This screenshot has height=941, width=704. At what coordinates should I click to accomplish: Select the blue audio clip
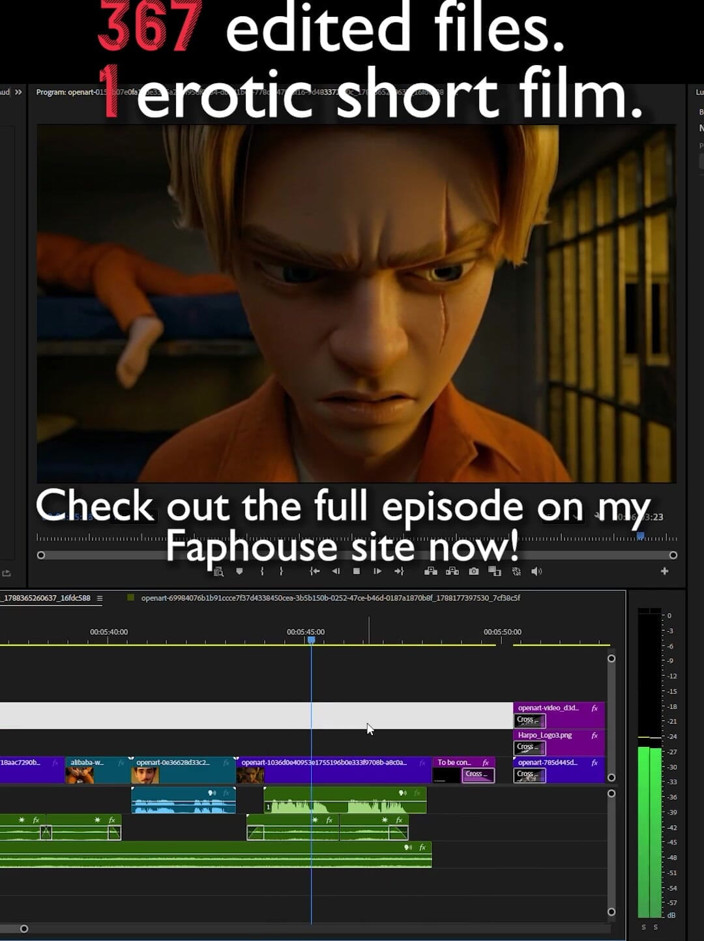(183, 800)
